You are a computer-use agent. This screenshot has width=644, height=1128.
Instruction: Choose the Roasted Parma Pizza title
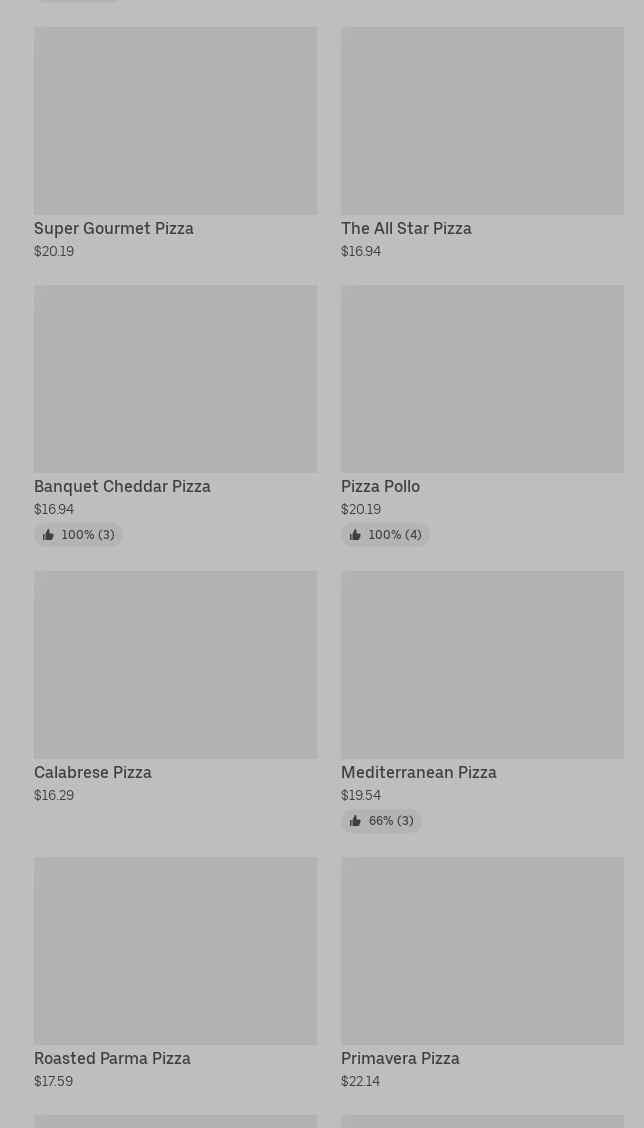click(112, 1058)
